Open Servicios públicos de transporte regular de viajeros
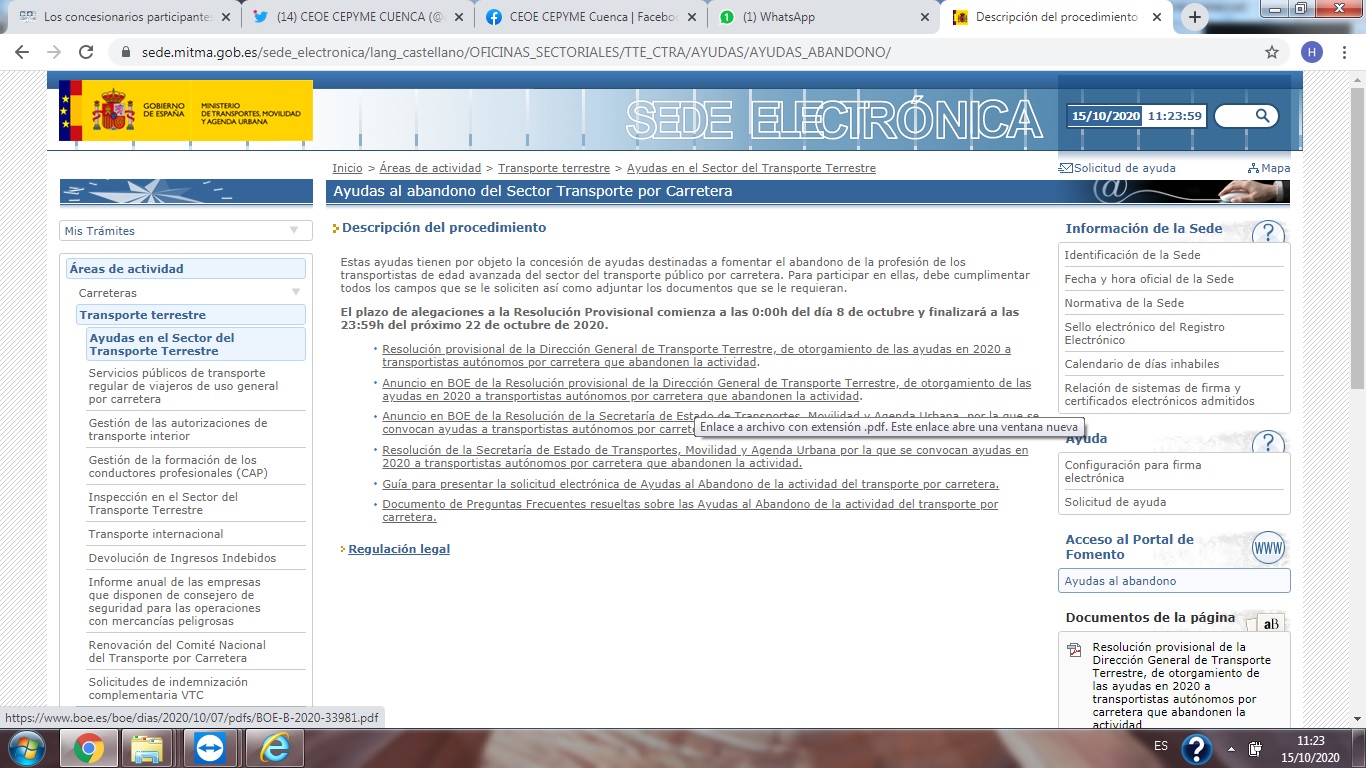The height and width of the screenshot is (768, 1366). pyautogui.click(x=184, y=386)
